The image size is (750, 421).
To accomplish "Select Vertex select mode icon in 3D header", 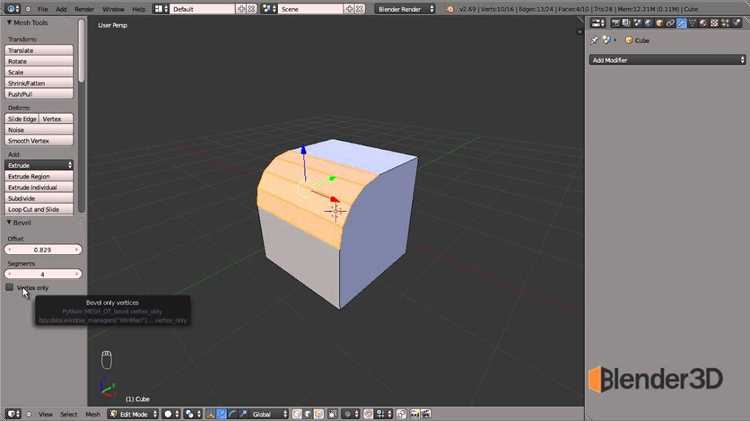I will pos(297,414).
